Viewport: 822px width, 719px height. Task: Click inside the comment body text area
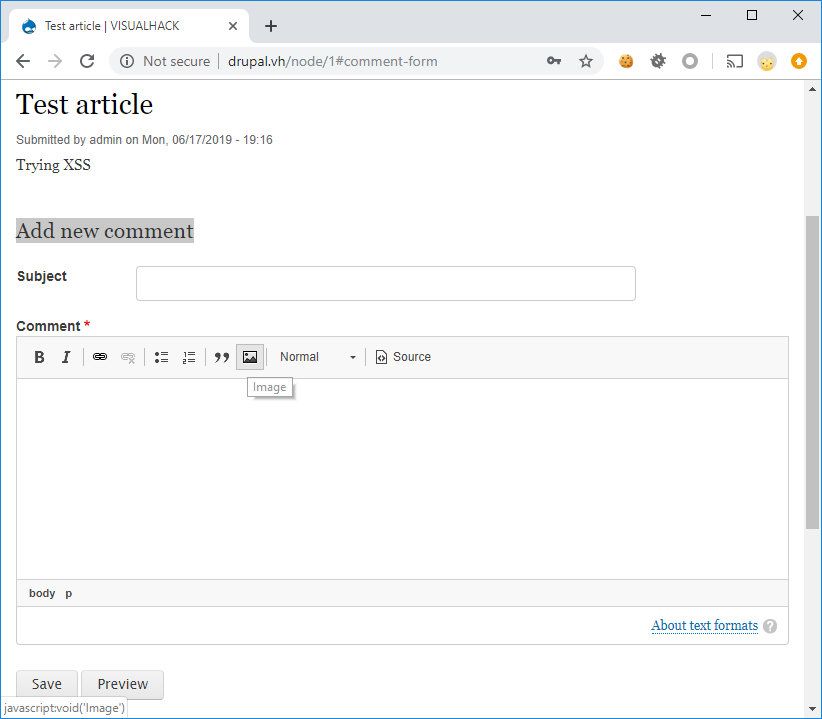[403, 478]
